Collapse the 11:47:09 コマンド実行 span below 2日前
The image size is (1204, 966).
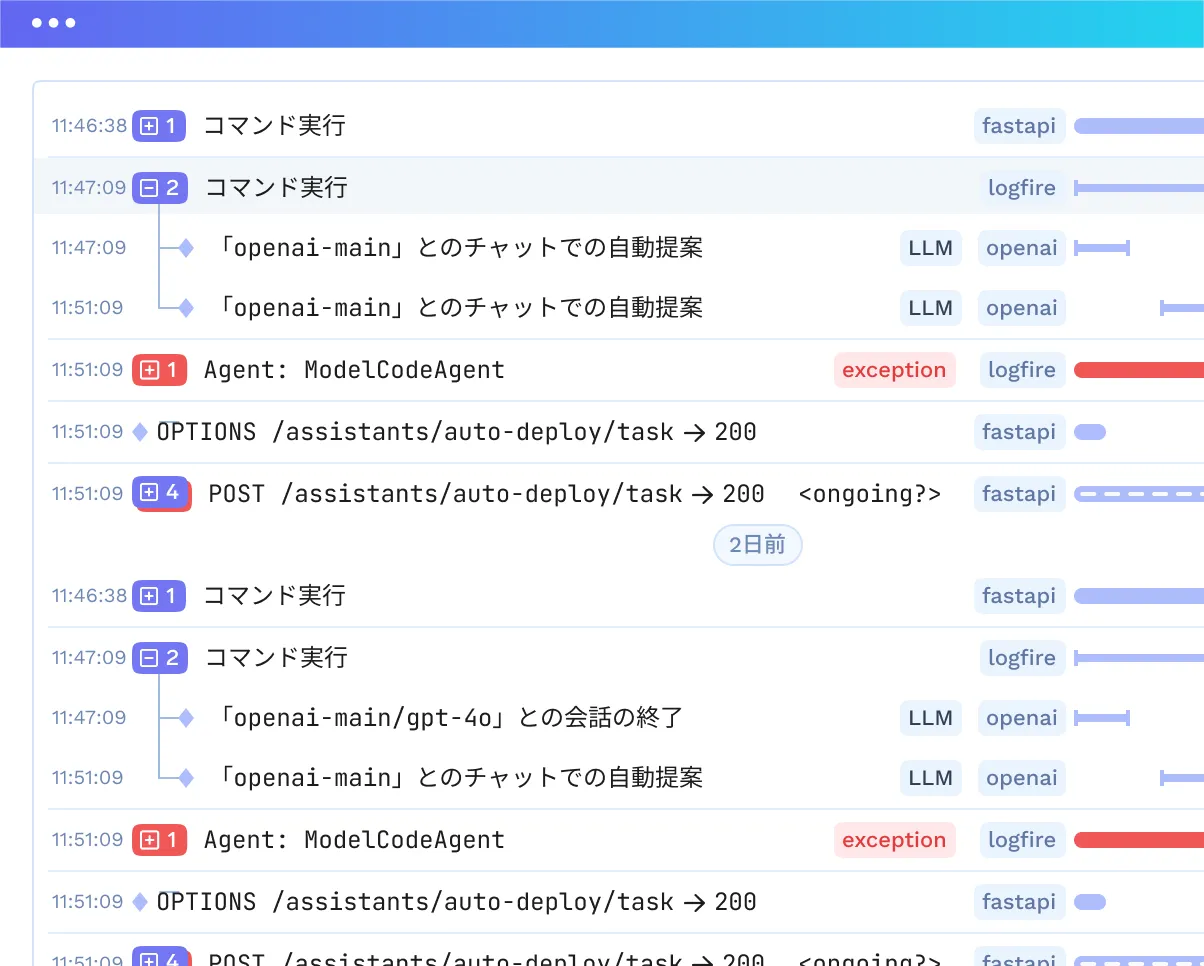pyautogui.click(x=160, y=657)
